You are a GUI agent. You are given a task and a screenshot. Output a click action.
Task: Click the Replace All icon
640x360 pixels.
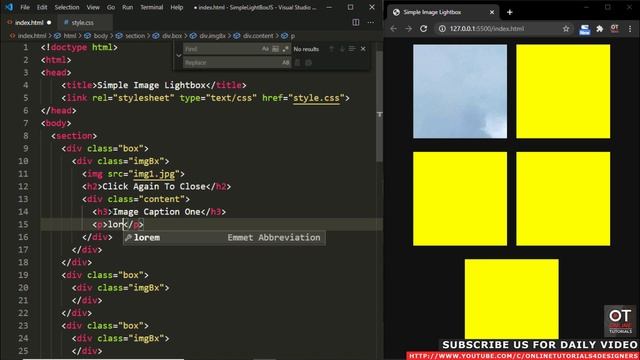click(x=309, y=62)
